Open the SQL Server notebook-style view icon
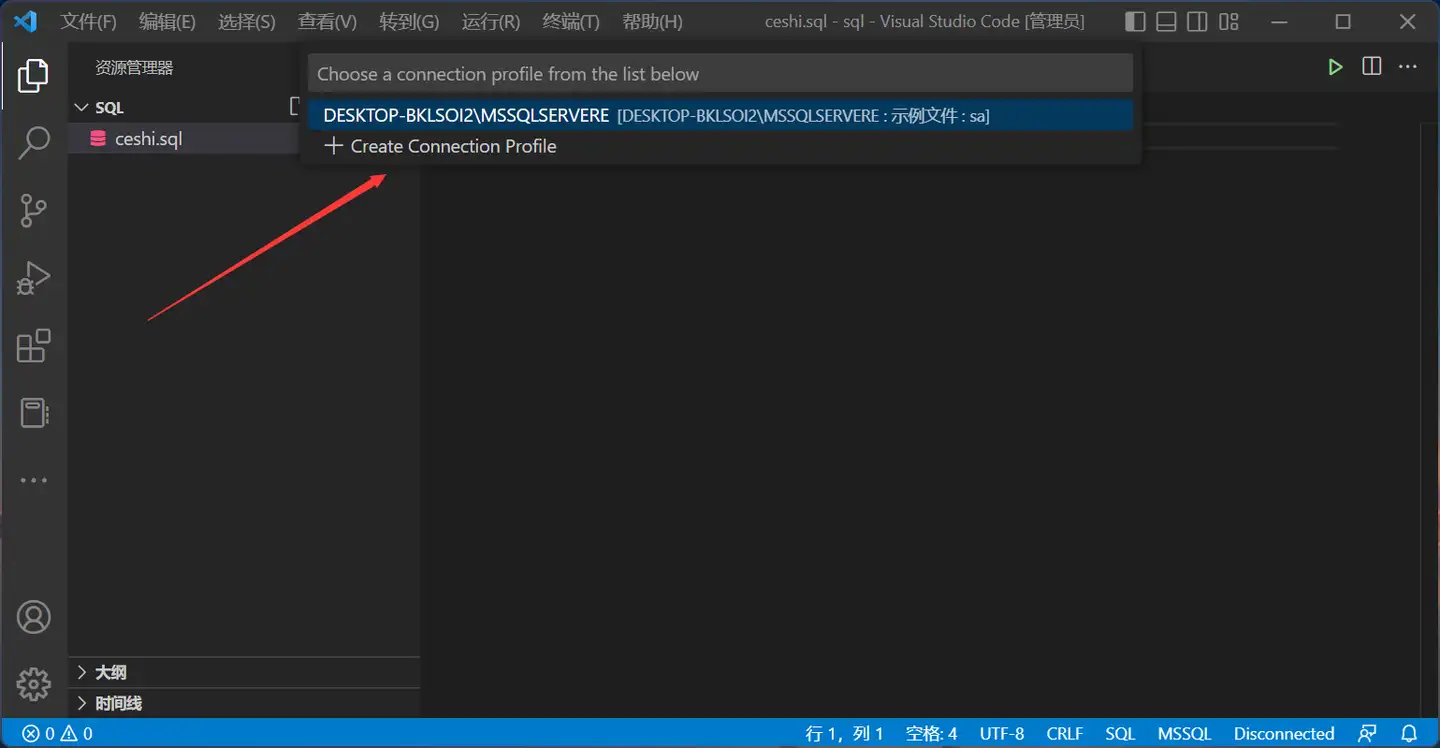This screenshot has height=748, width=1440. [x=33, y=413]
